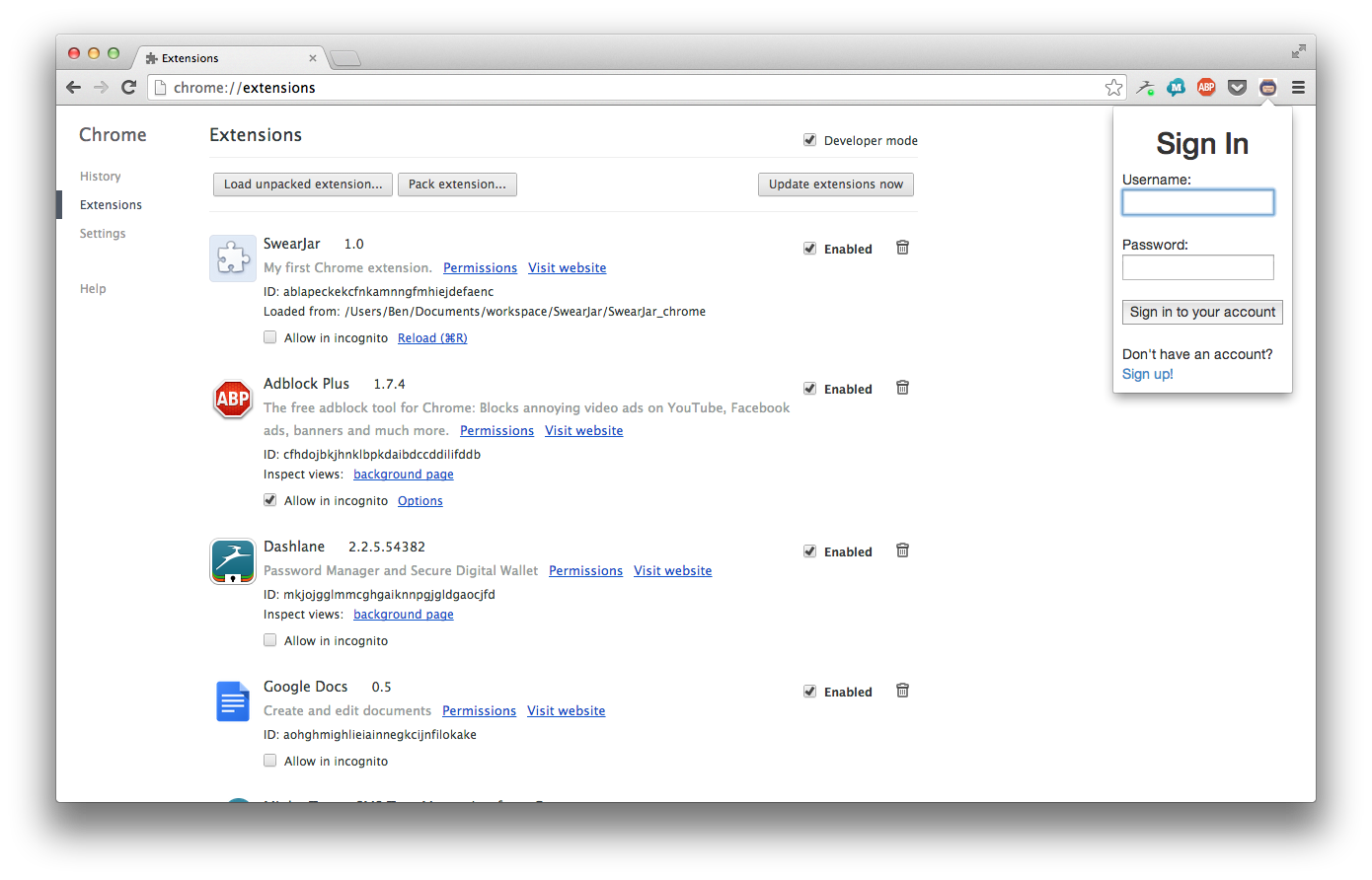Click the SwearJar toolbar extension icon
The height and width of the screenshot is (880, 1372).
pos(1267,88)
